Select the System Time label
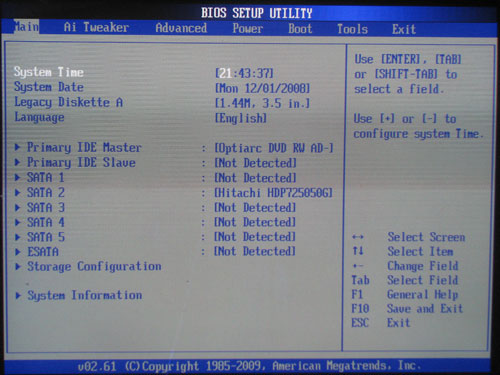 [49, 72]
